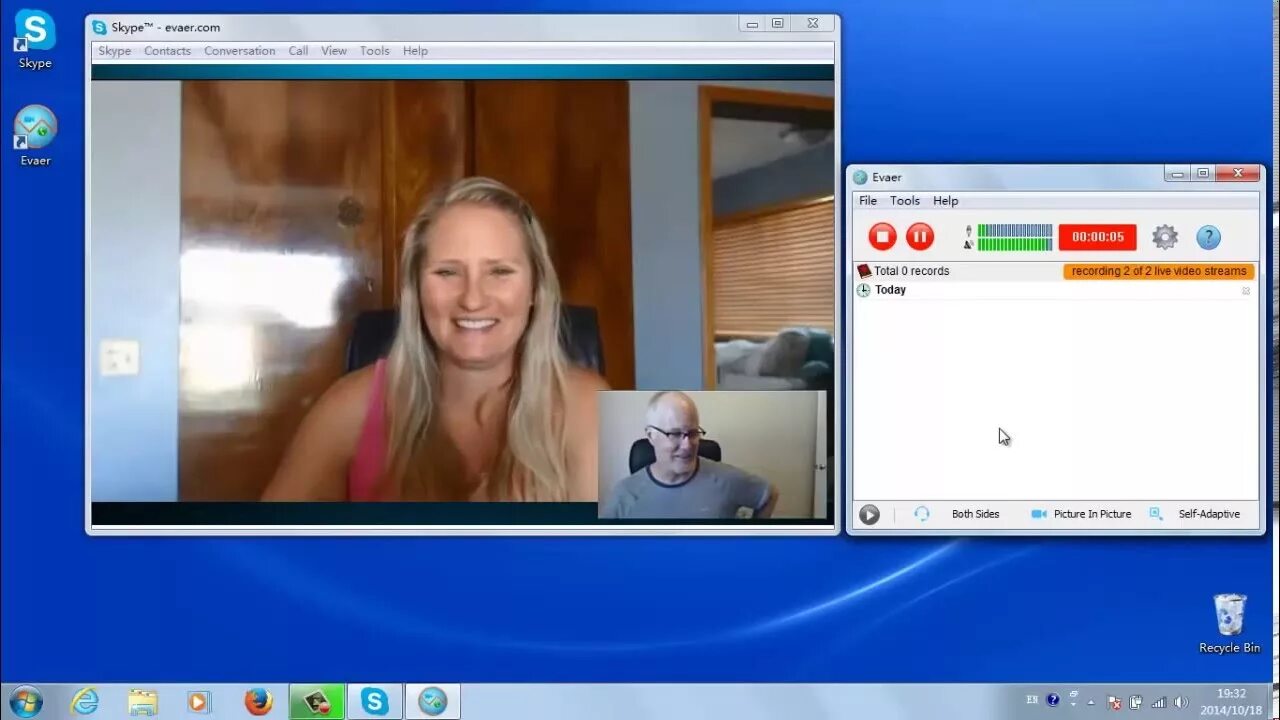Screen dimensions: 1280x720
Task: Click the help question mark in the system tray
Action: (x=1052, y=700)
